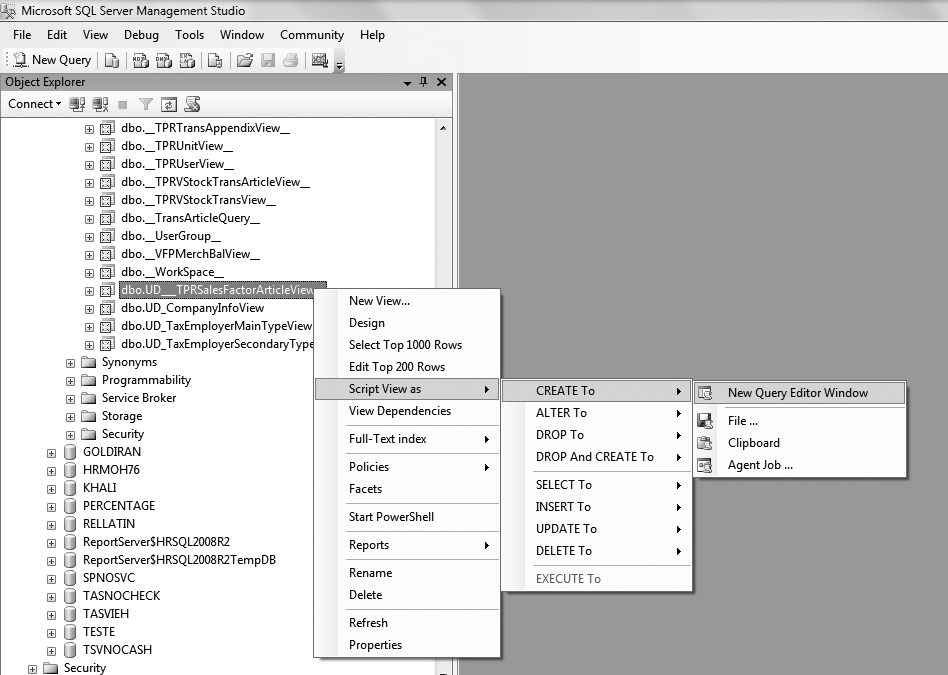Image resolution: width=948 pixels, height=675 pixels.
Task: Click the Database Engine Query toolbar icon
Action: [x=112, y=60]
